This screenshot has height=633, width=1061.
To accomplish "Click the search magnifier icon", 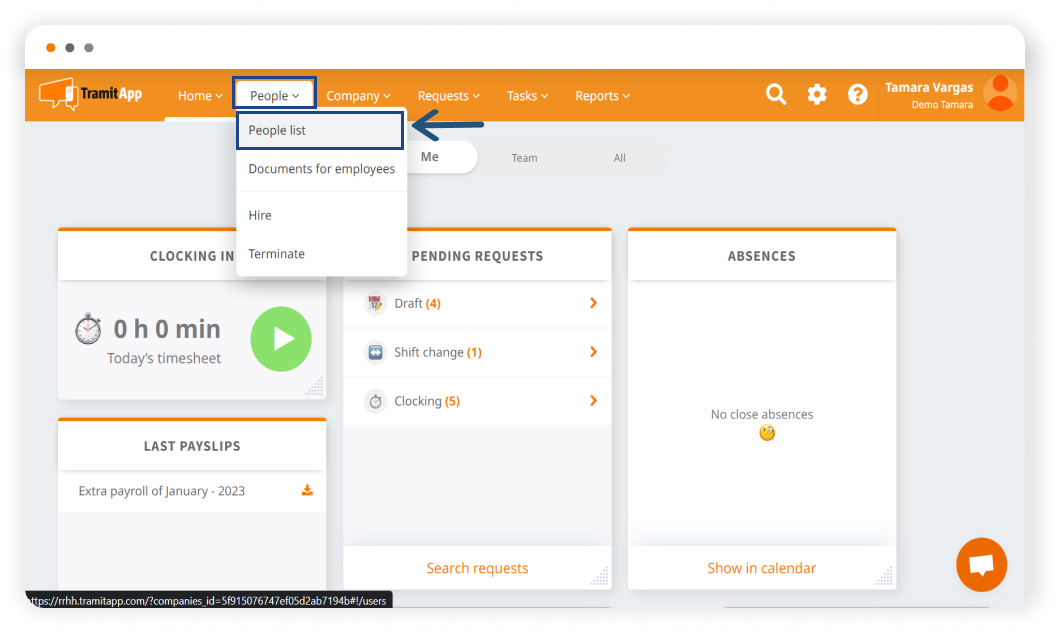I will pos(776,95).
